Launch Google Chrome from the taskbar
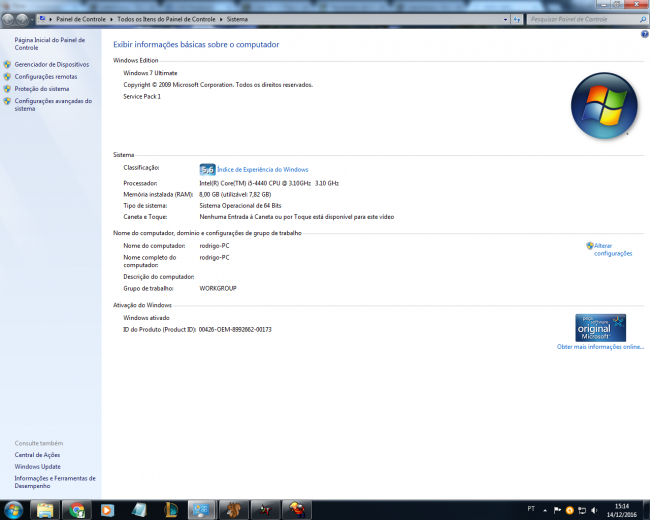650x520 pixels. pyautogui.click(x=77, y=510)
